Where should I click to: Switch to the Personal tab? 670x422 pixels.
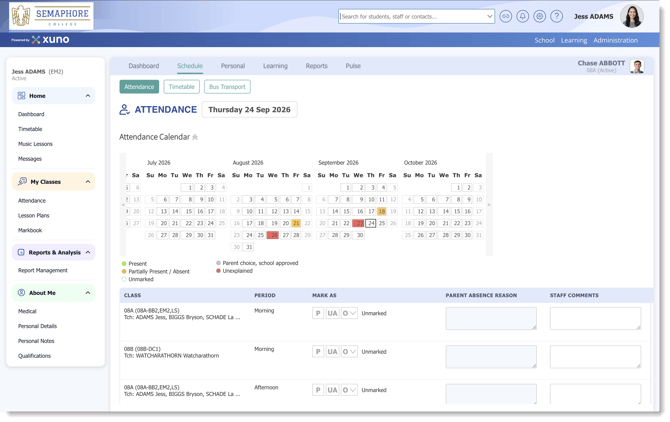[233, 66]
